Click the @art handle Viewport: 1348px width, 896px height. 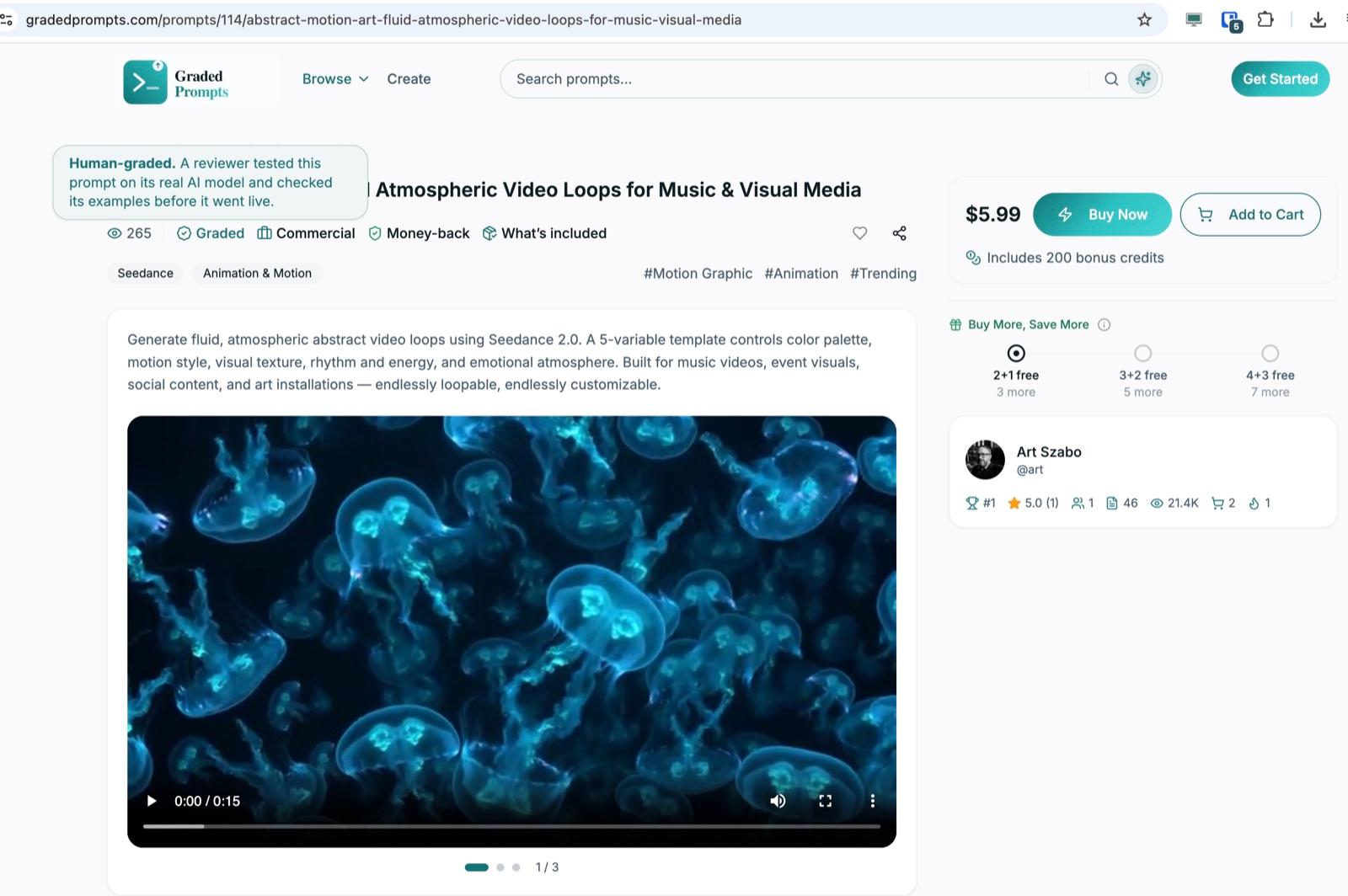[x=1030, y=470]
